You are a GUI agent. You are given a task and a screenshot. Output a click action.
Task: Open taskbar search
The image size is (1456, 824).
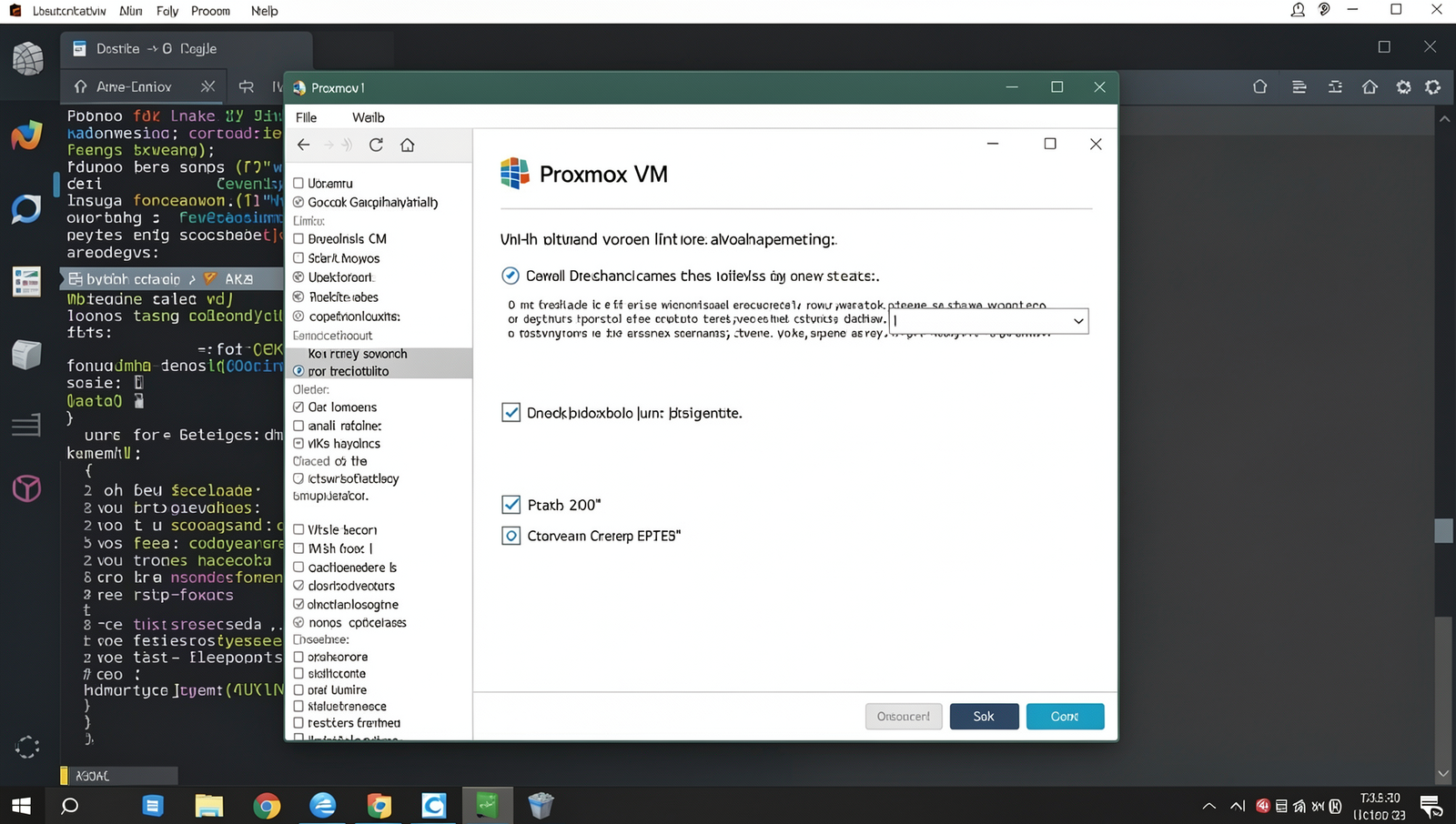(69, 805)
